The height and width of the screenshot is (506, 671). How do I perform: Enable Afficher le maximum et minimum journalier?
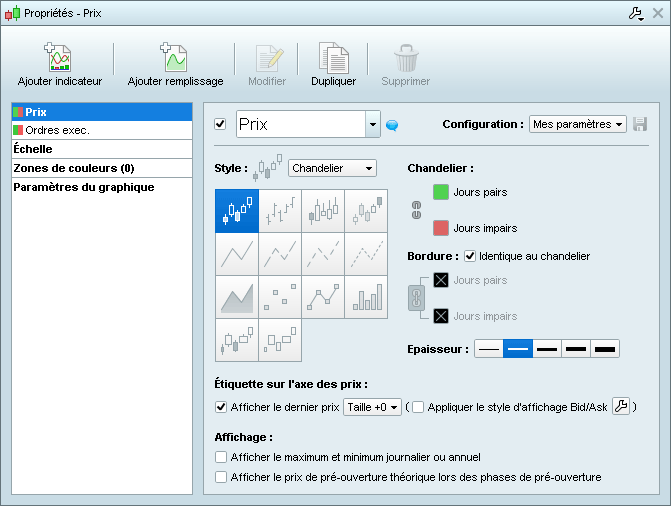coord(221,457)
